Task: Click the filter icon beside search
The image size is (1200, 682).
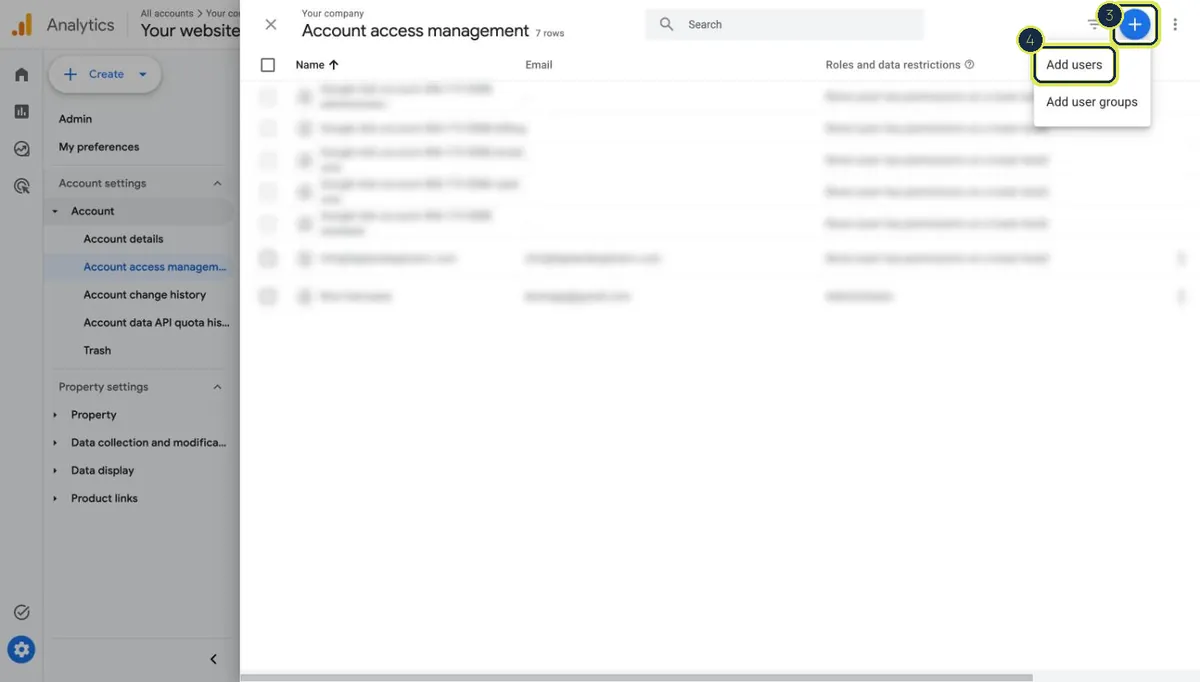Action: coord(1093,24)
